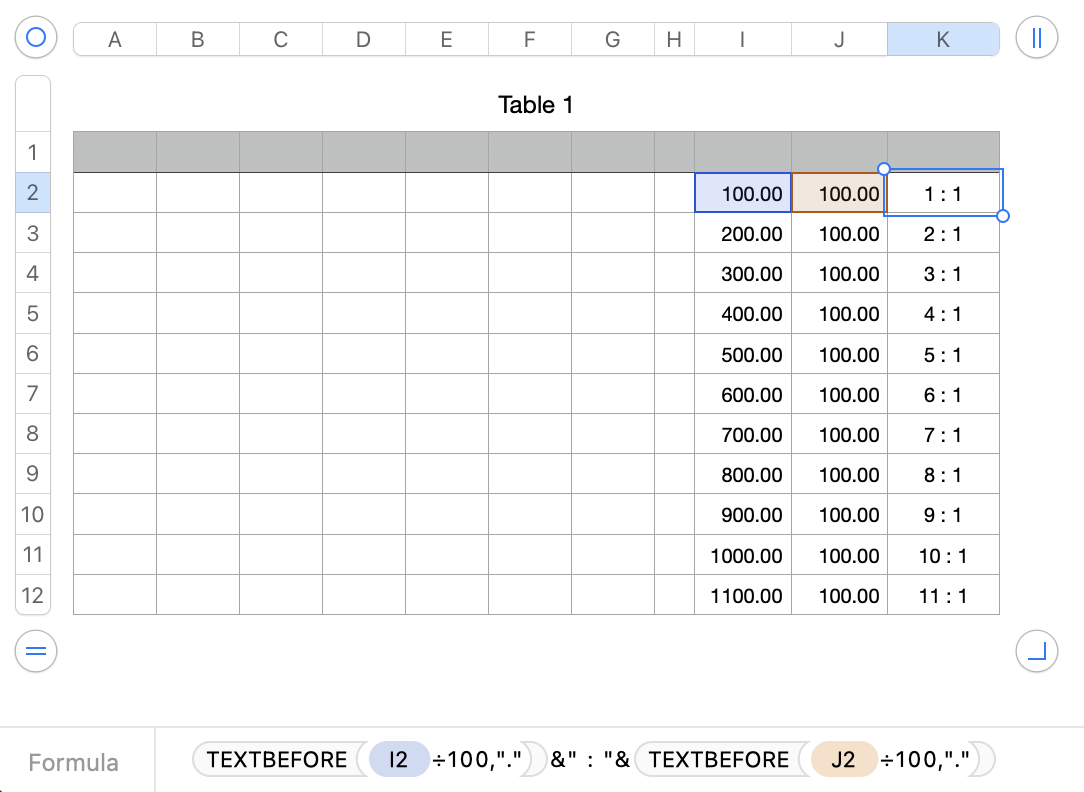
Task: Click the add-column handle at top right
Action: 1036,37
